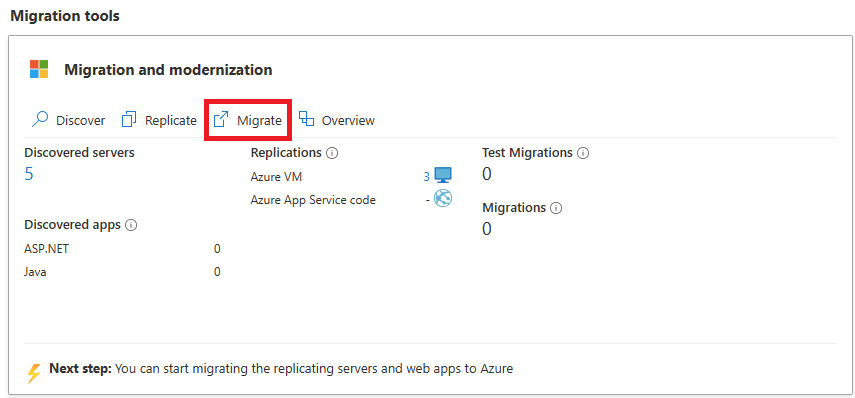This screenshot has height=398, width=855.
Task: Click the ASP.NET count 0
Action: click(217, 249)
